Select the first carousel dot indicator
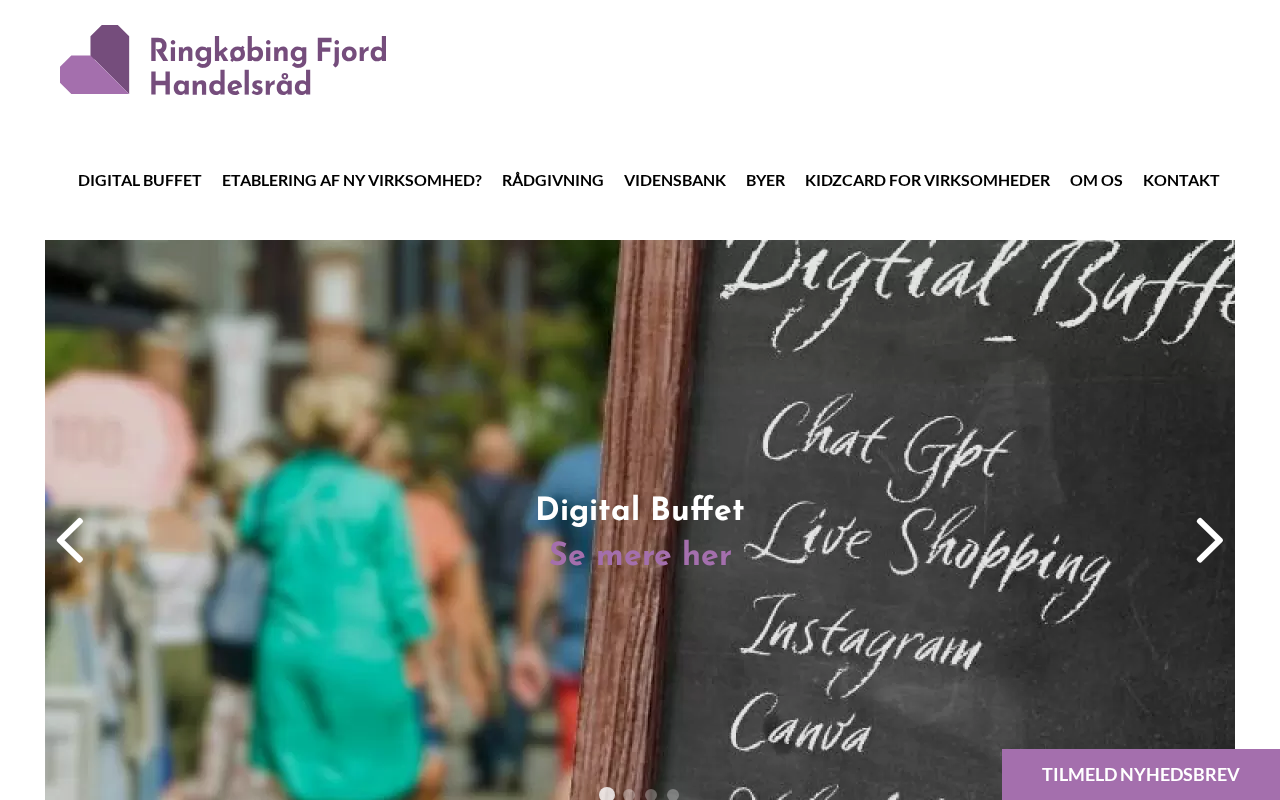Viewport: 1280px width, 800px height. click(x=607, y=794)
